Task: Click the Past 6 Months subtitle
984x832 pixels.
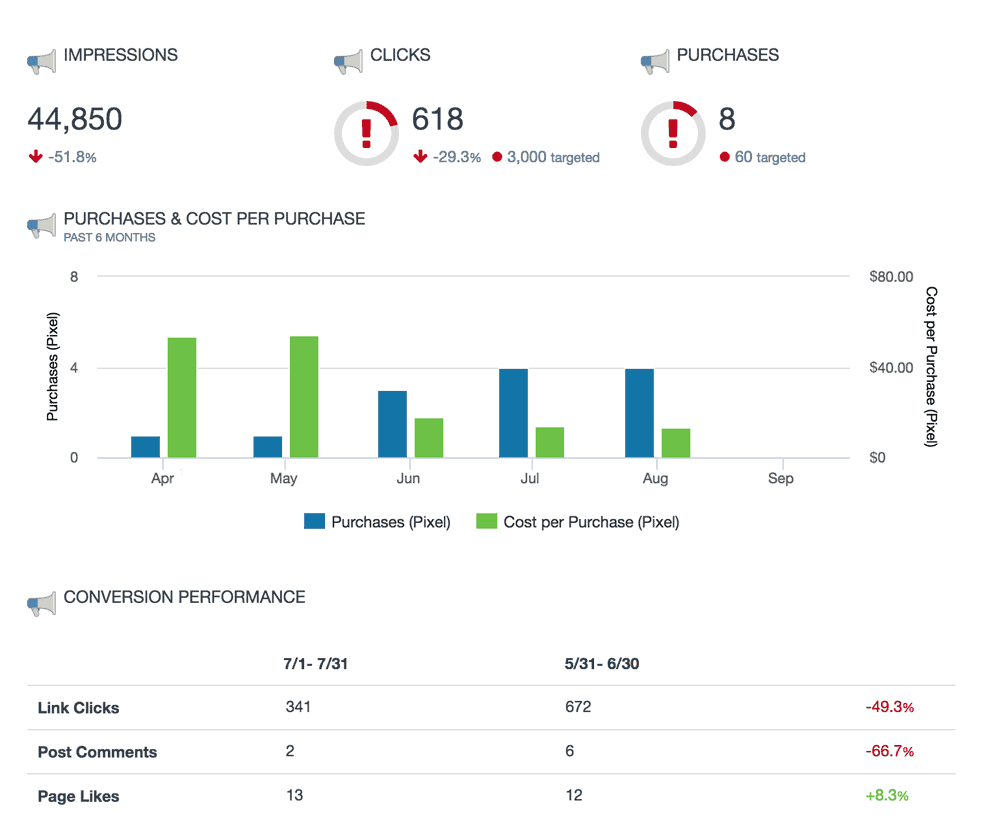Action: point(109,237)
